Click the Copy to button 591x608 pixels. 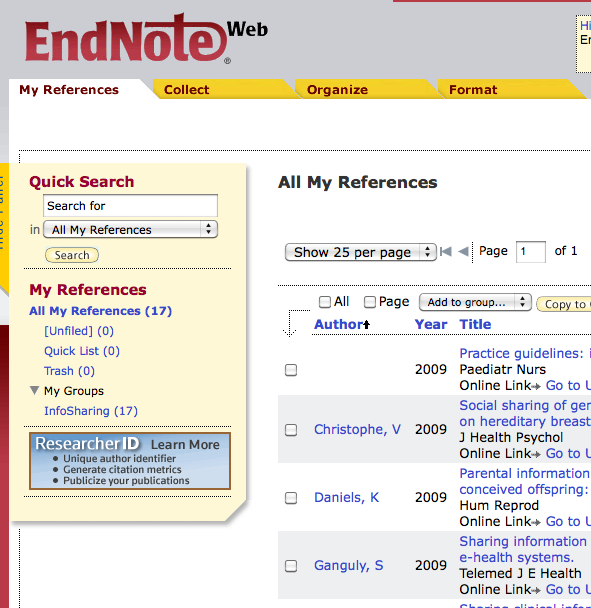[x=564, y=304]
